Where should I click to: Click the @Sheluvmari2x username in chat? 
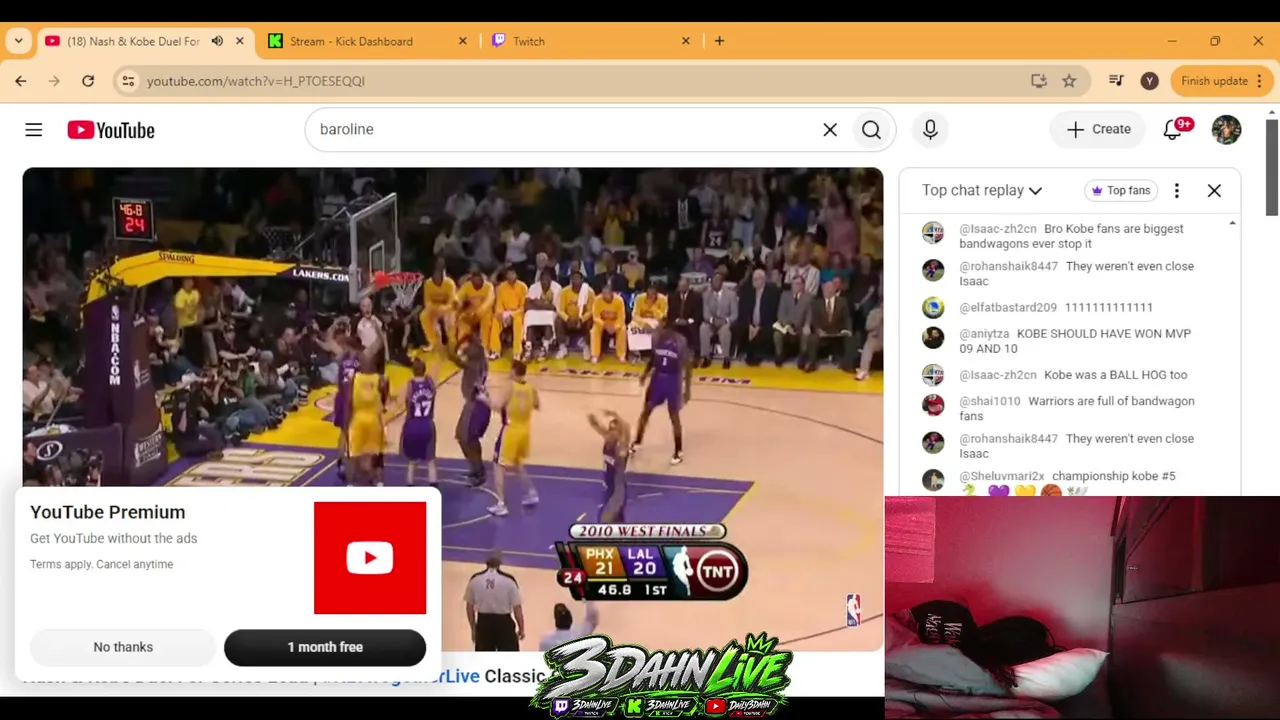(1002, 476)
